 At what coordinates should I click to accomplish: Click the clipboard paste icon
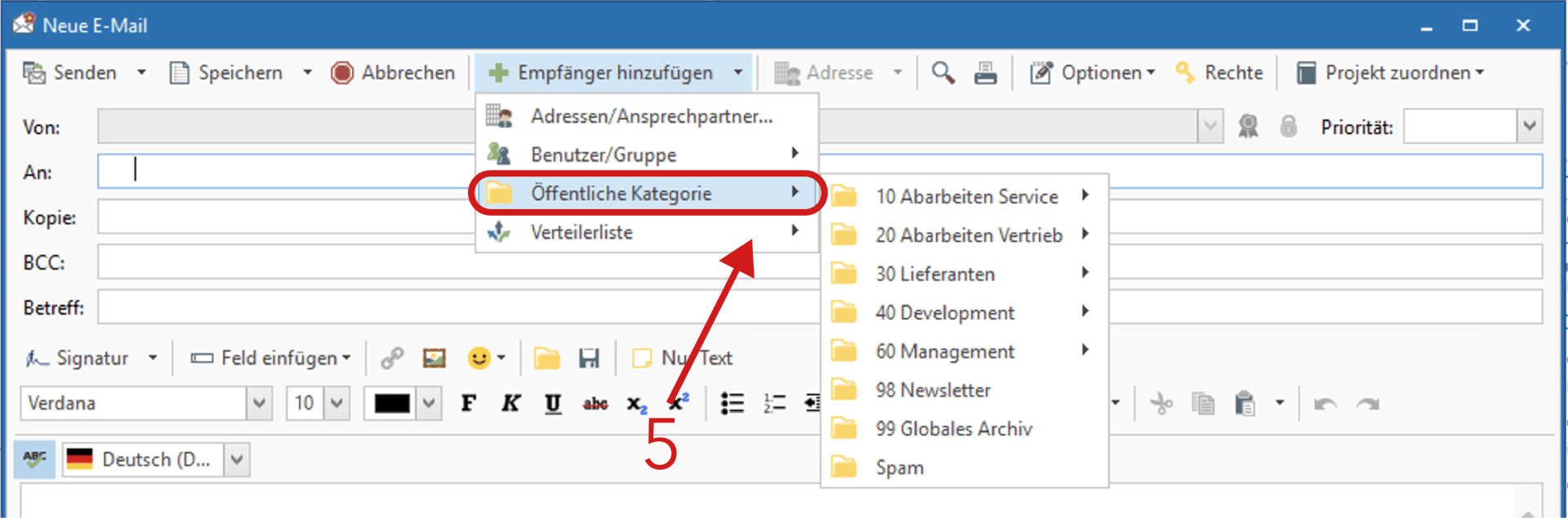click(1245, 403)
